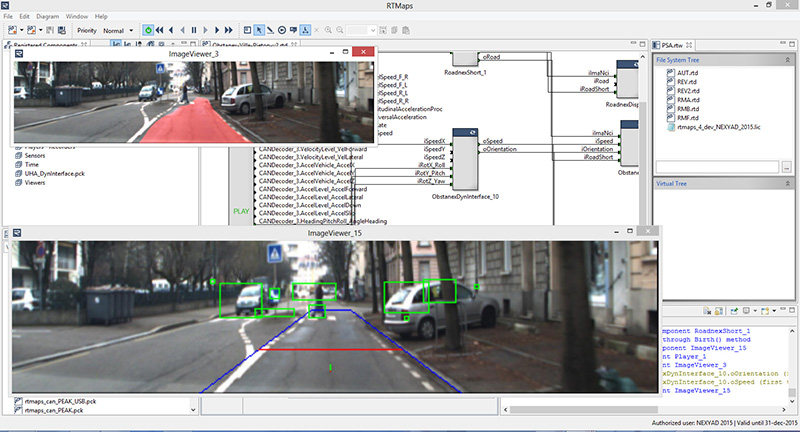Click the fast rewind double-arrow button
The height and width of the screenshot is (432, 800).
point(160,31)
